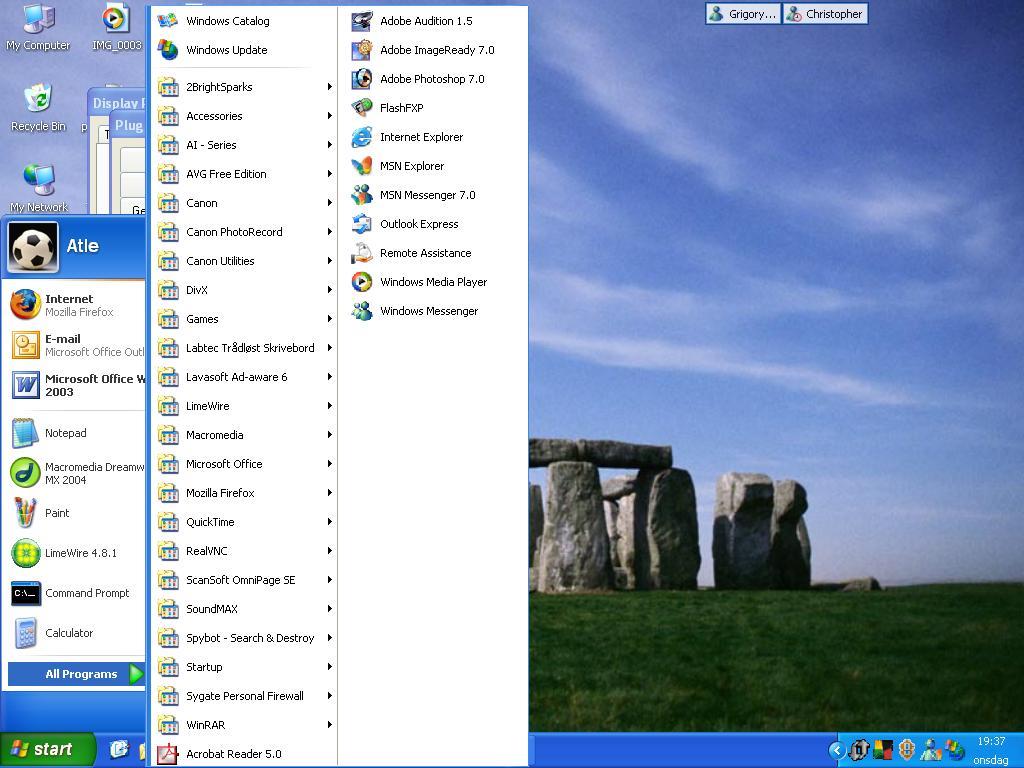This screenshot has height=768, width=1024.
Task: Open Windows Catalog icon
Action: point(168,21)
